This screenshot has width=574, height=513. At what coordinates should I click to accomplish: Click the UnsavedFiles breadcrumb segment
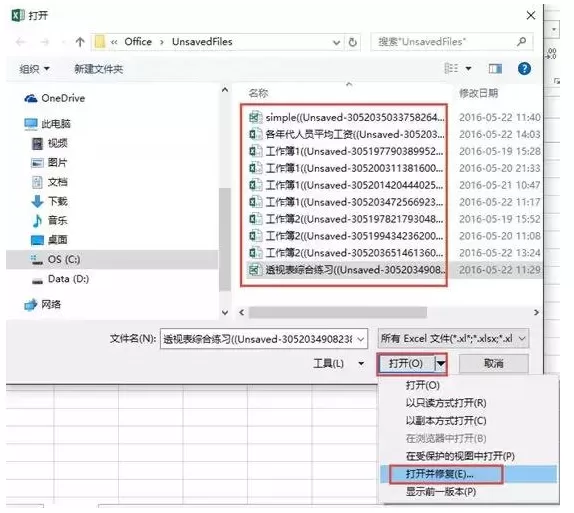coord(202,42)
